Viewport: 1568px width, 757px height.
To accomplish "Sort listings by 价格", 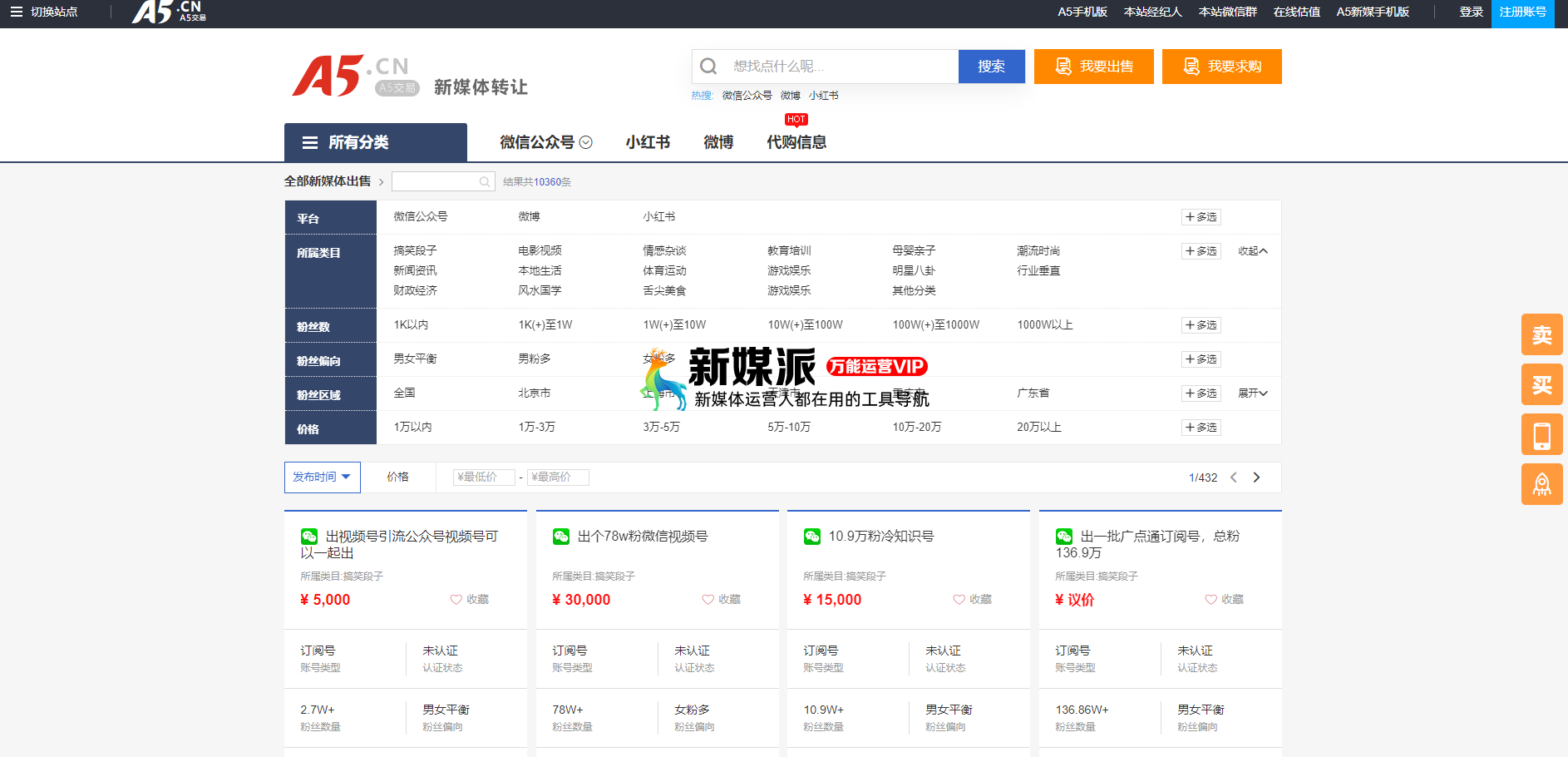I will tap(397, 477).
